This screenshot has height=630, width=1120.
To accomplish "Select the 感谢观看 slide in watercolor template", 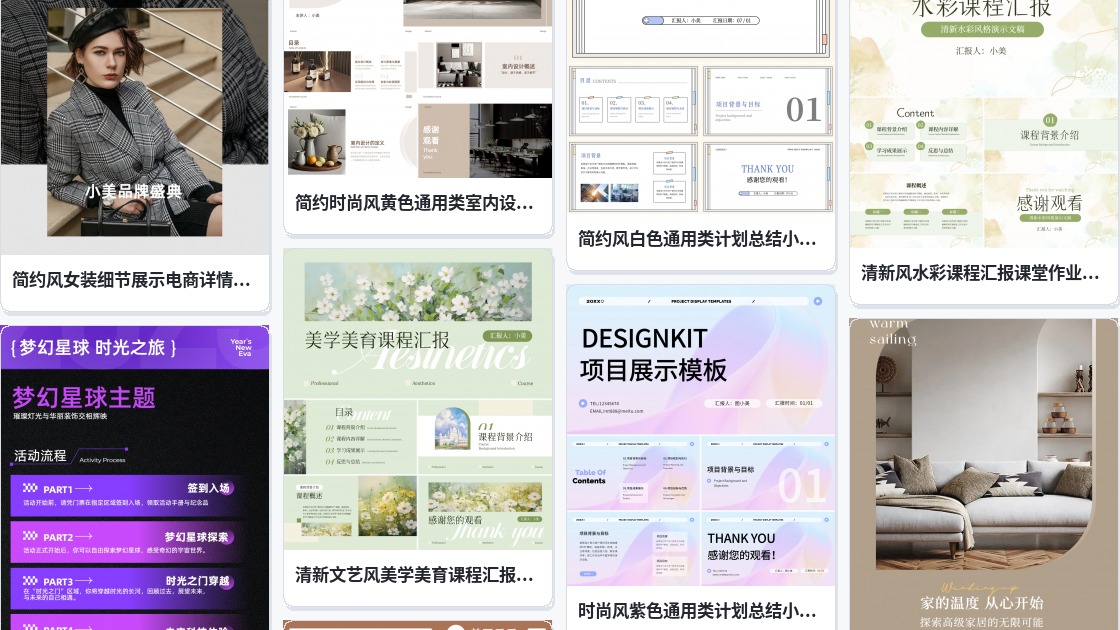I will pyautogui.click(x=1049, y=209).
